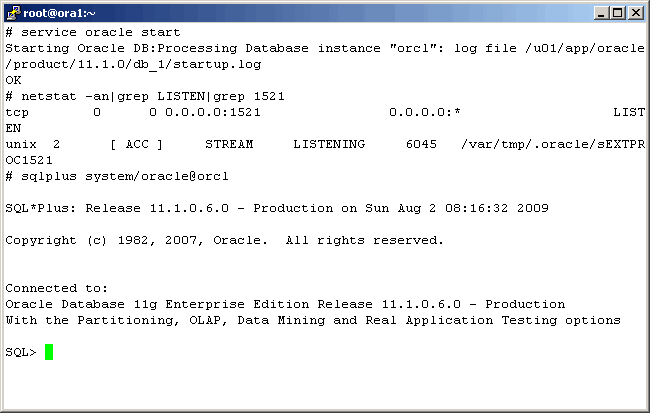This screenshot has width=650, height=413.
Task: Click the 'With the Partitioning, OLAP' options line
Action: [x=312, y=320]
